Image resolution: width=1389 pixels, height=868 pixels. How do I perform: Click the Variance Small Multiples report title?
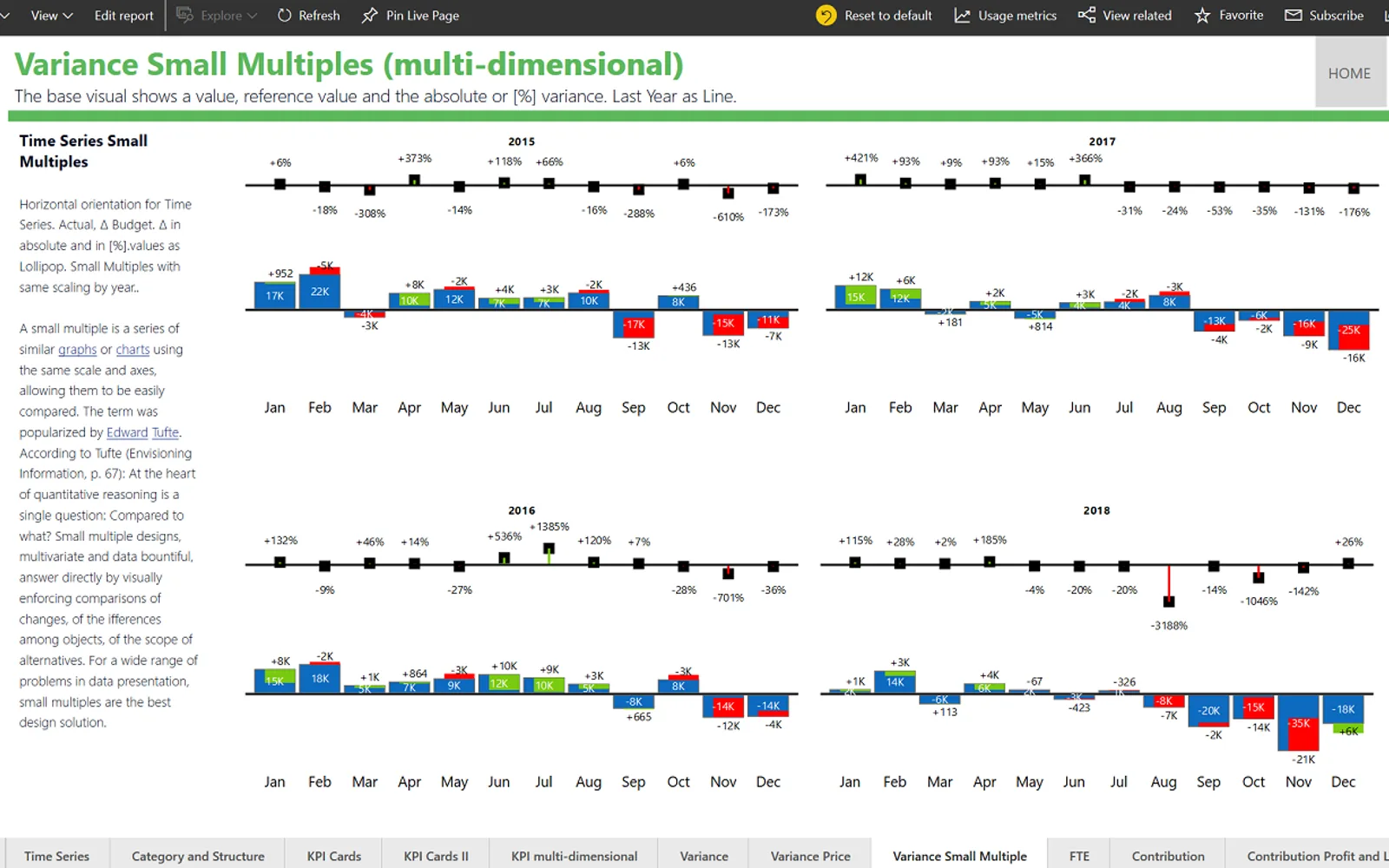point(349,64)
